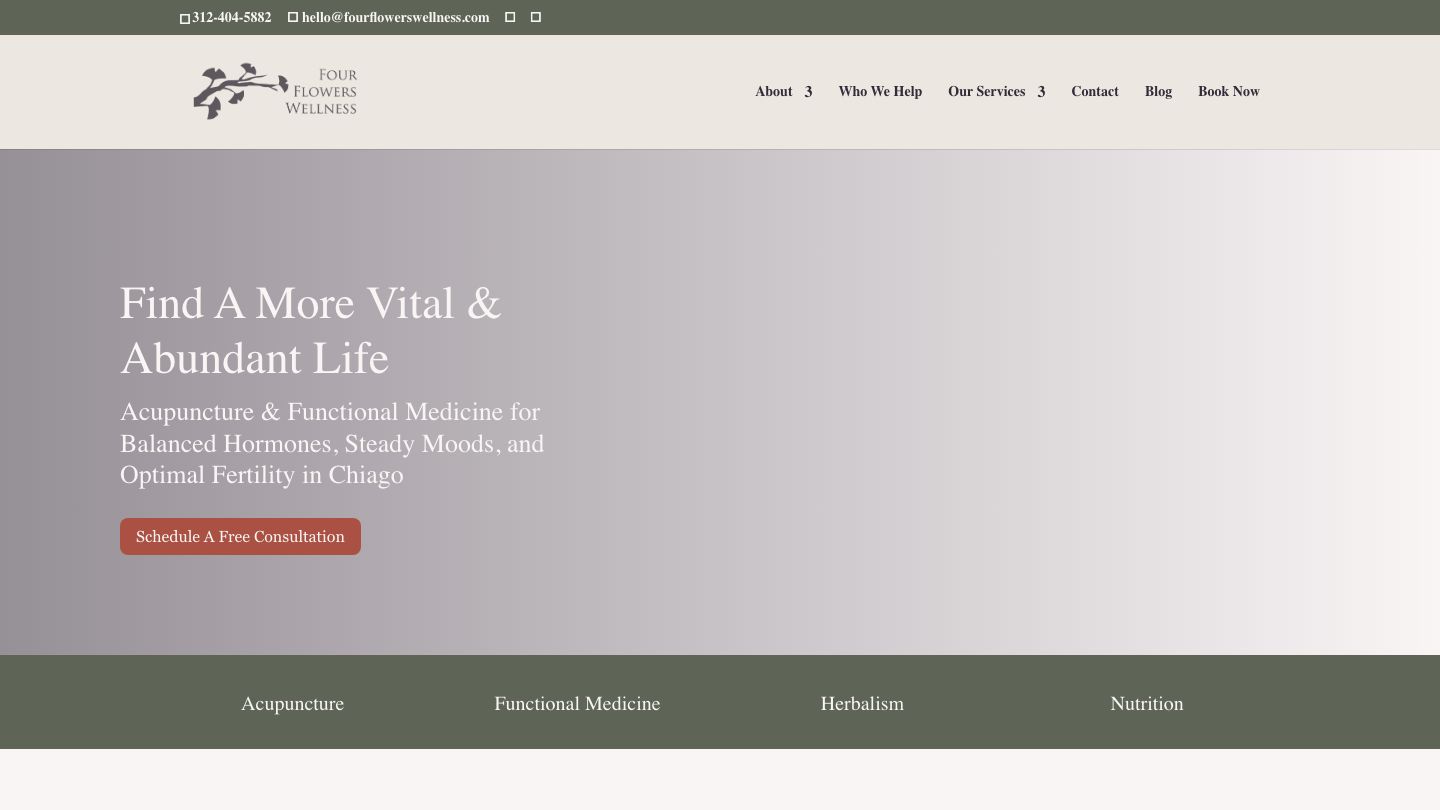Visit the Blog page
This screenshot has height=810, width=1440.
pos(1158,91)
